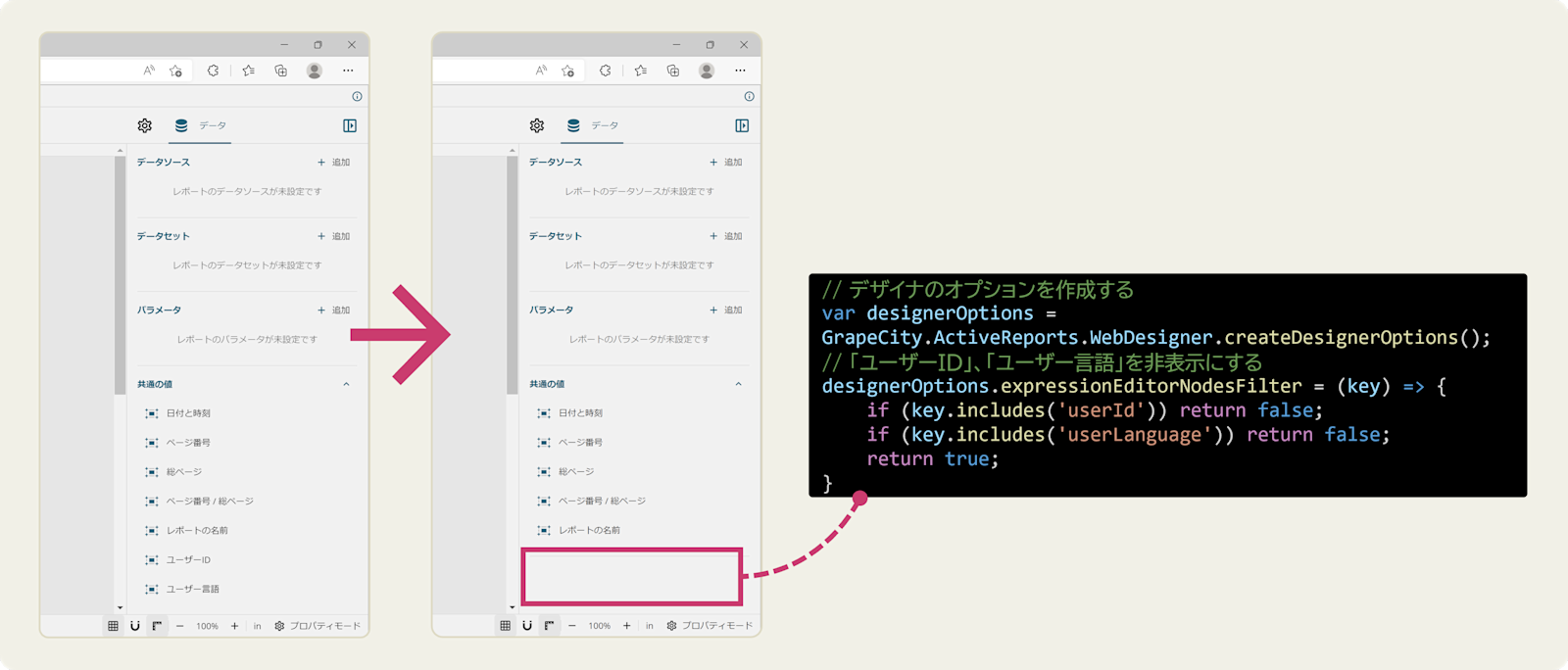Click the read aloud icon in left browser toolbar

(x=149, y=71)
